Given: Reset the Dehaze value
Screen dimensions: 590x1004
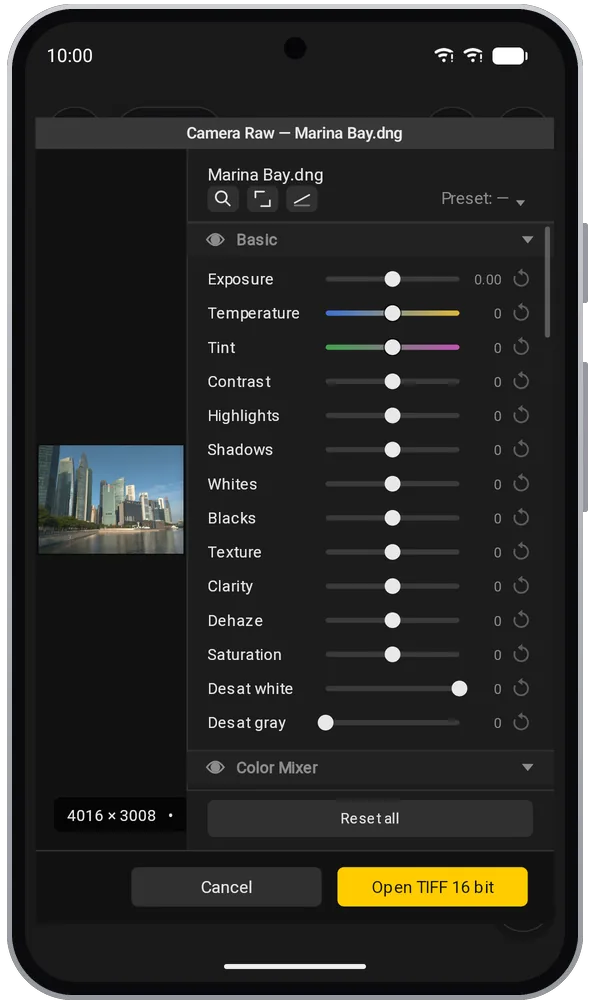Looking at the screenshot, I should [x=521, y=620].
